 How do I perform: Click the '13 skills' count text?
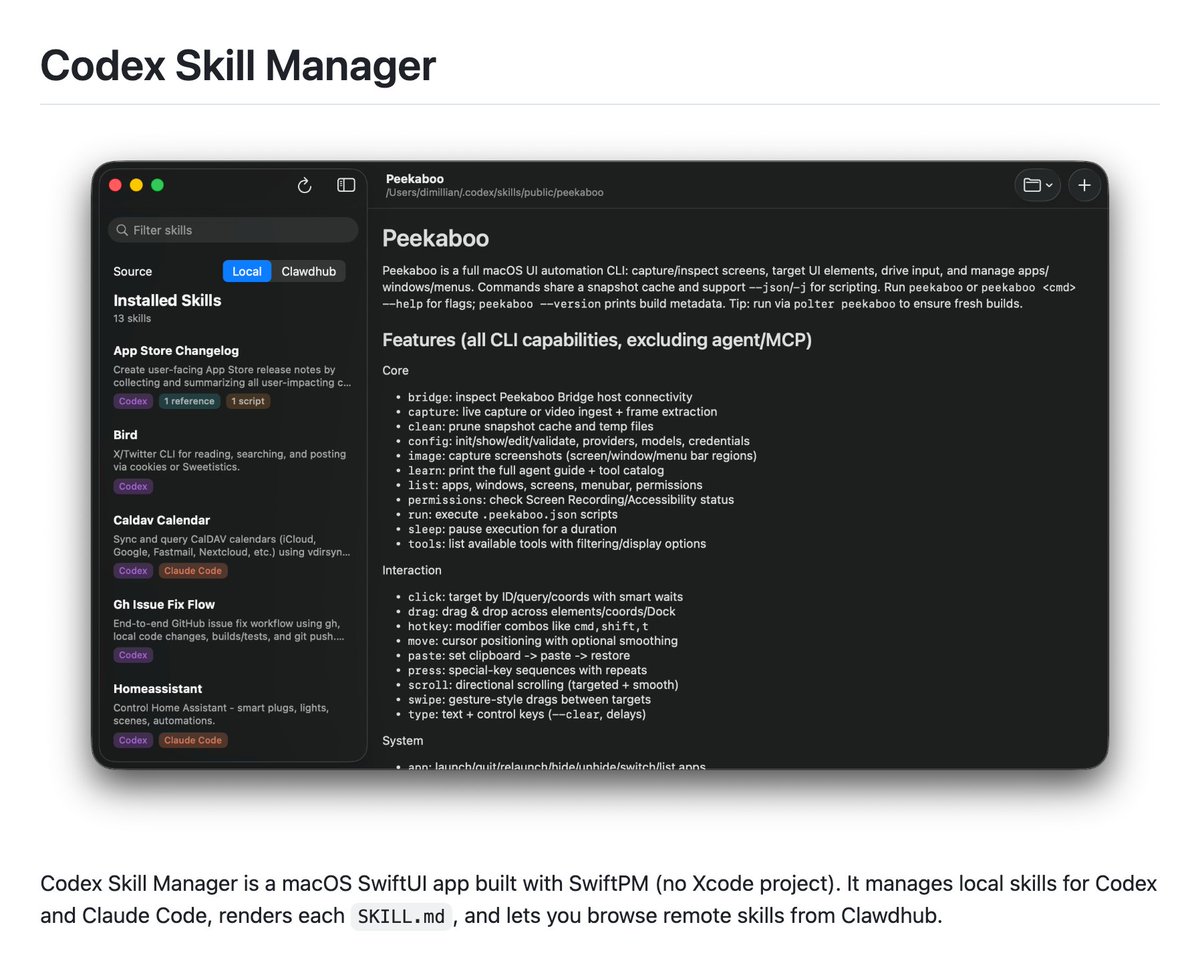132,318
